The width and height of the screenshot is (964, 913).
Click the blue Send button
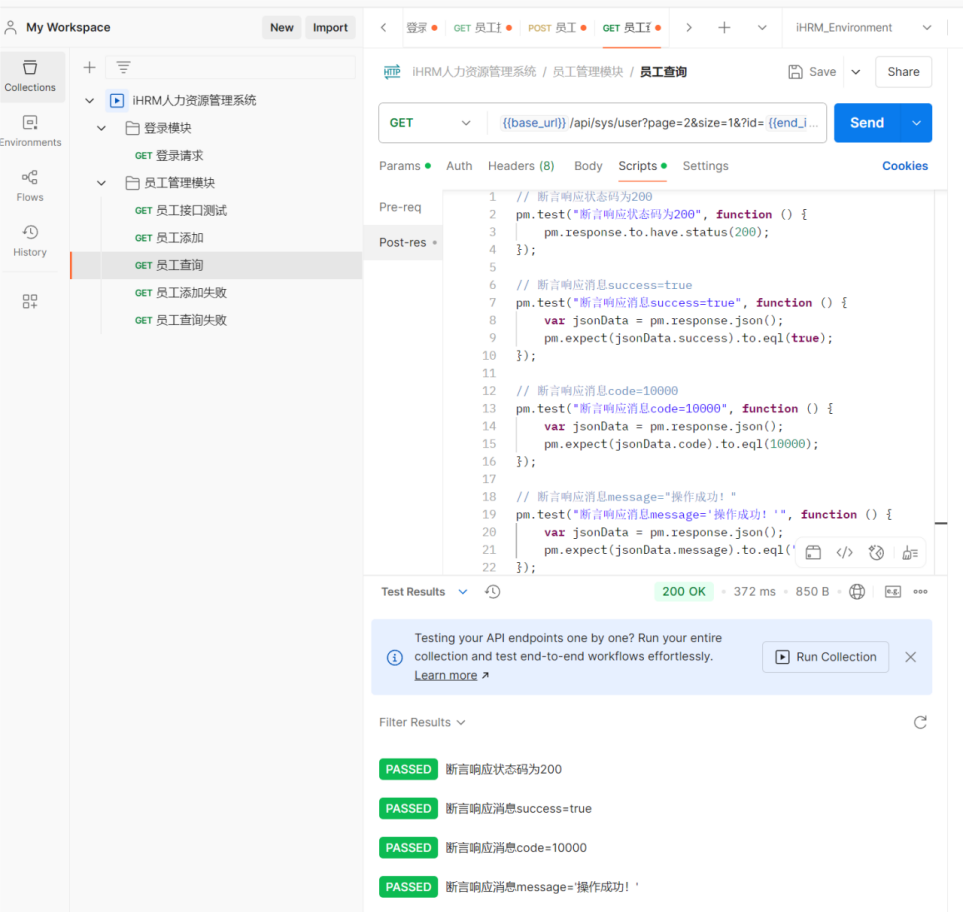(867, 123)
